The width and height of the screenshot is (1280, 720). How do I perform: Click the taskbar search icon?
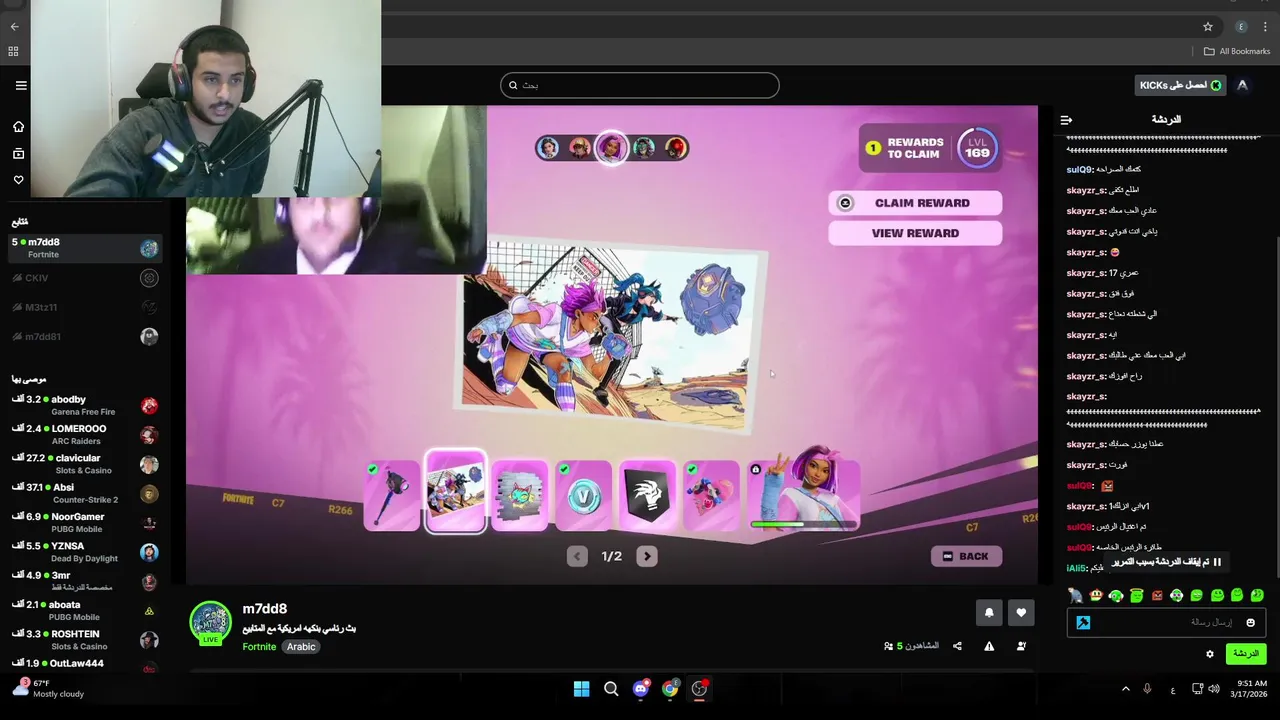click(x=611, y=689)
